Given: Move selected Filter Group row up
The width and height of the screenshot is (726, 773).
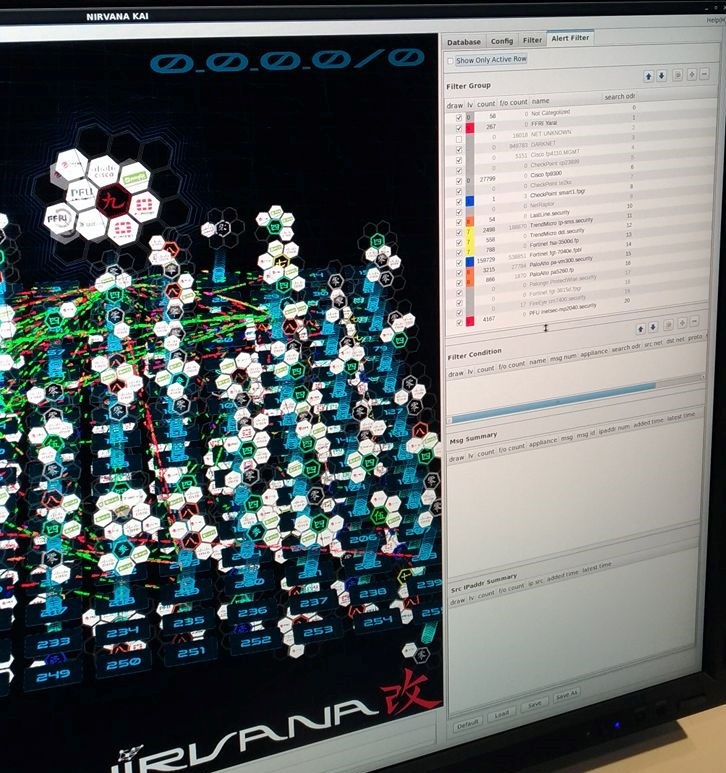Looking at the screenshot, I should (x=649, y=76).
